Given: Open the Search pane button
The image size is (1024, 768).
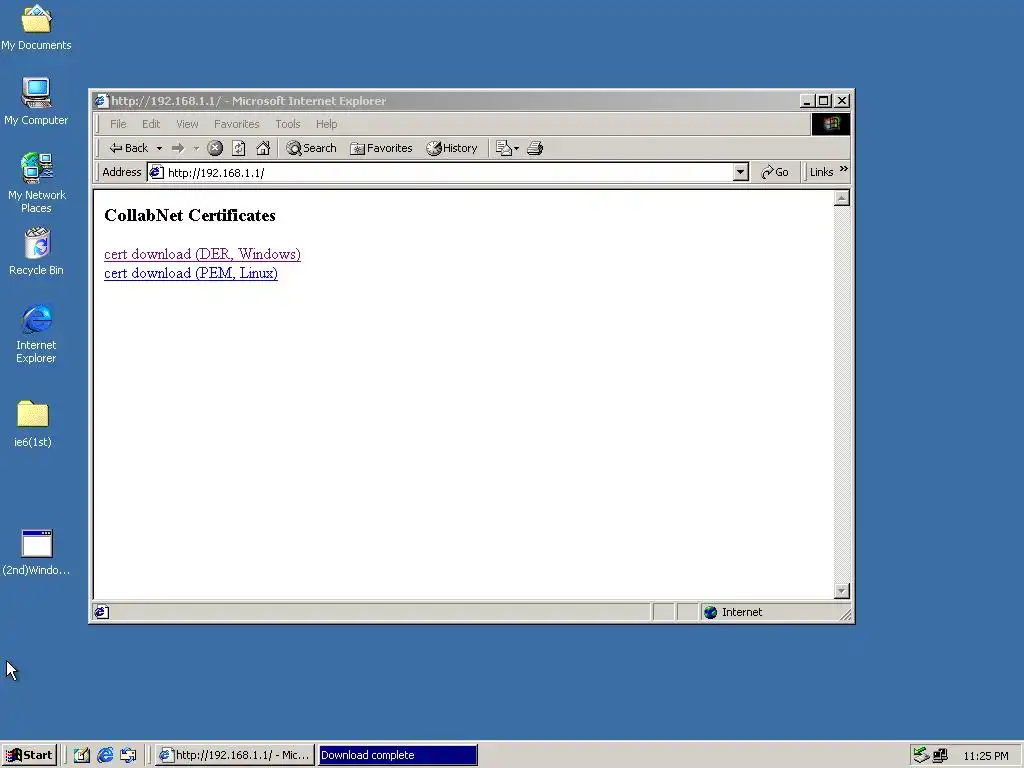Looking at the screenshot, I should click(312, 148).
